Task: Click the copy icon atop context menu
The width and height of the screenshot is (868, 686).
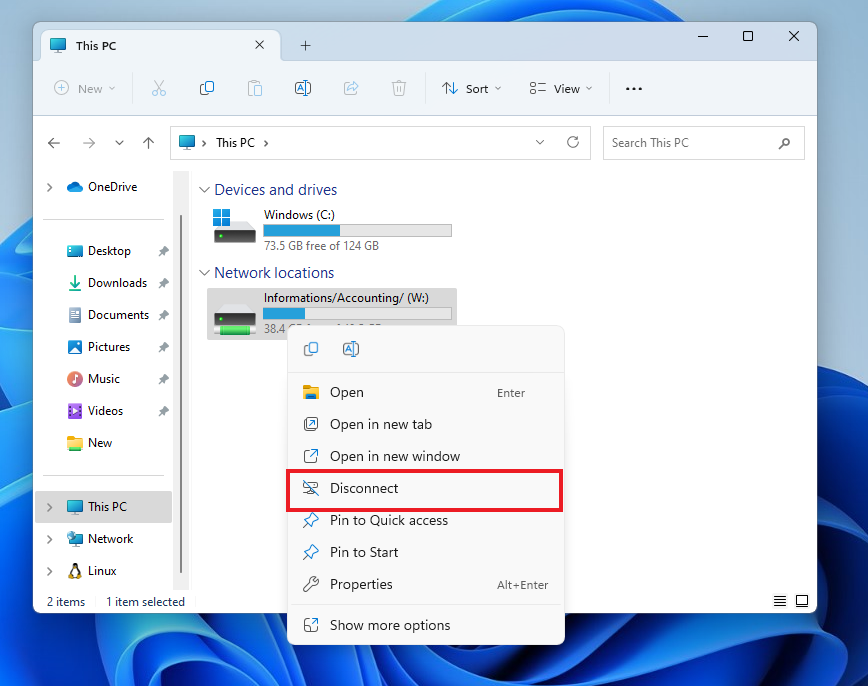Action: pyautogui.click(x=311, y=349)
